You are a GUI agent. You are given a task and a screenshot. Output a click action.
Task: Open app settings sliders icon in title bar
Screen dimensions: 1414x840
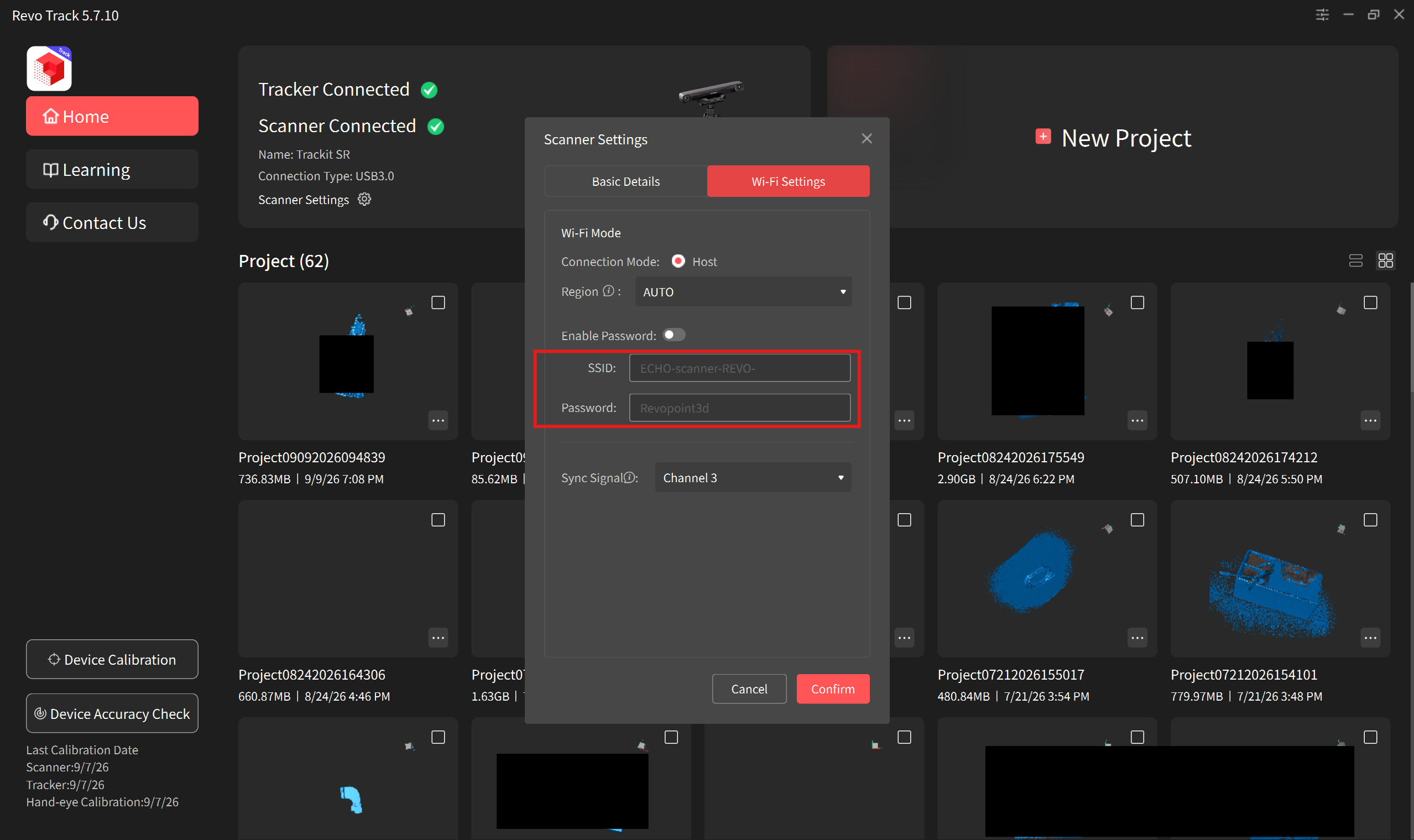[1322, 15]
